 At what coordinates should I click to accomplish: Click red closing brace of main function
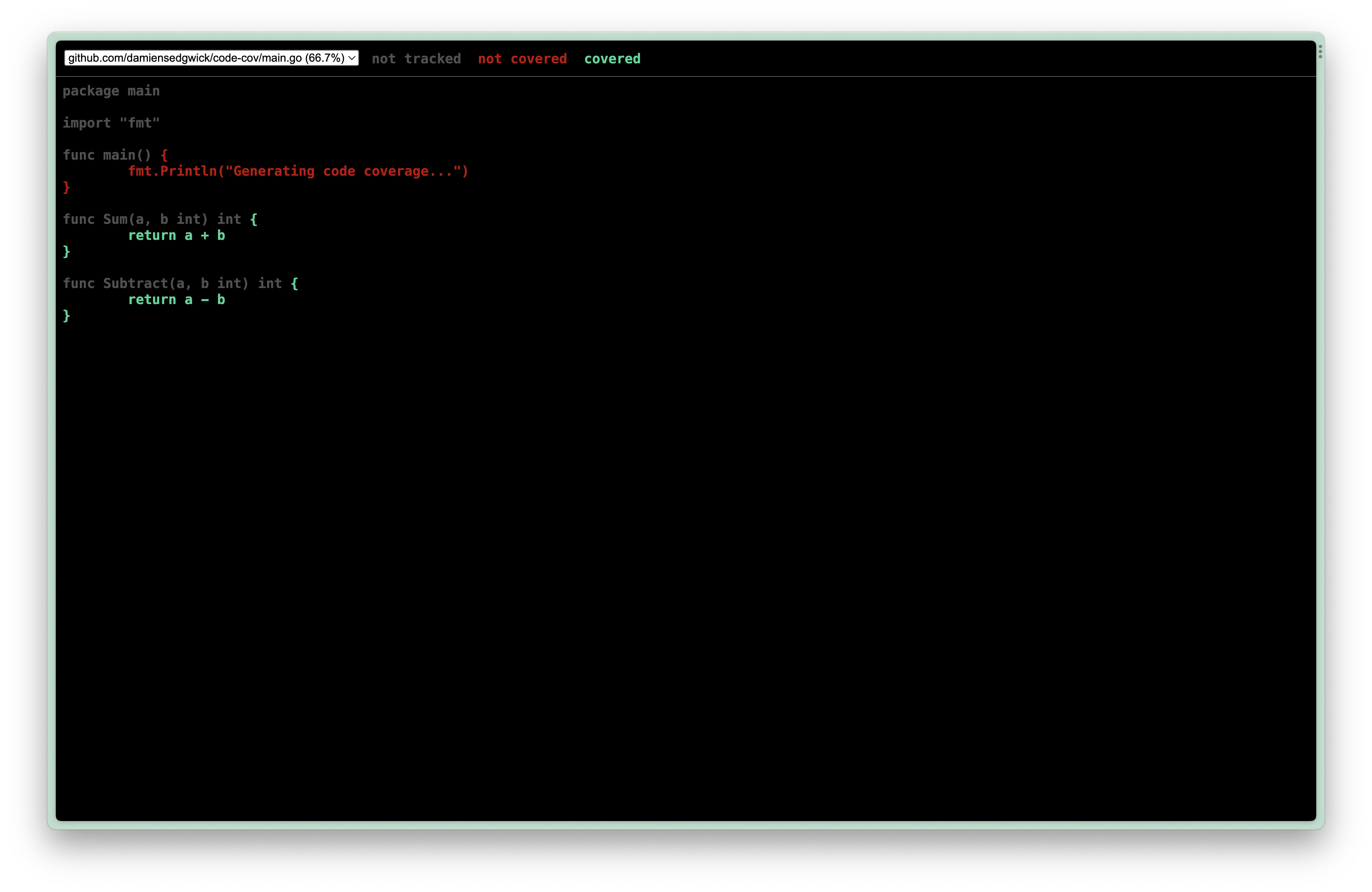(66, 187)
